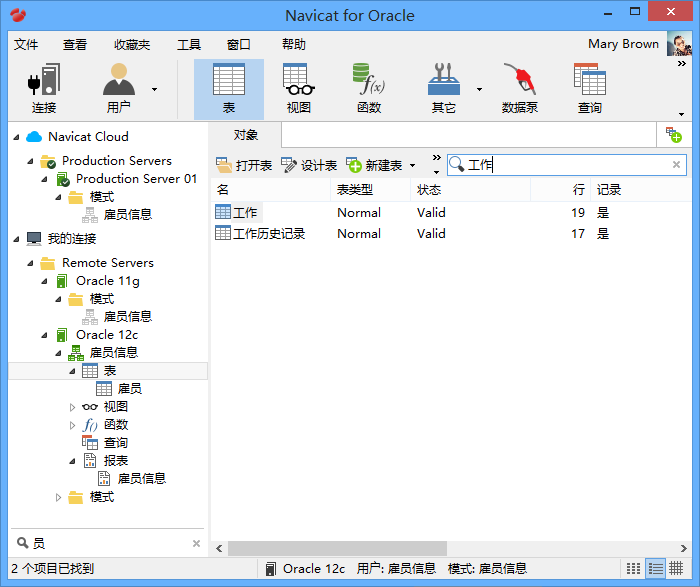Open the File (文件) menu
Viewport: 700px width, 587px height.
click(26, 44)
